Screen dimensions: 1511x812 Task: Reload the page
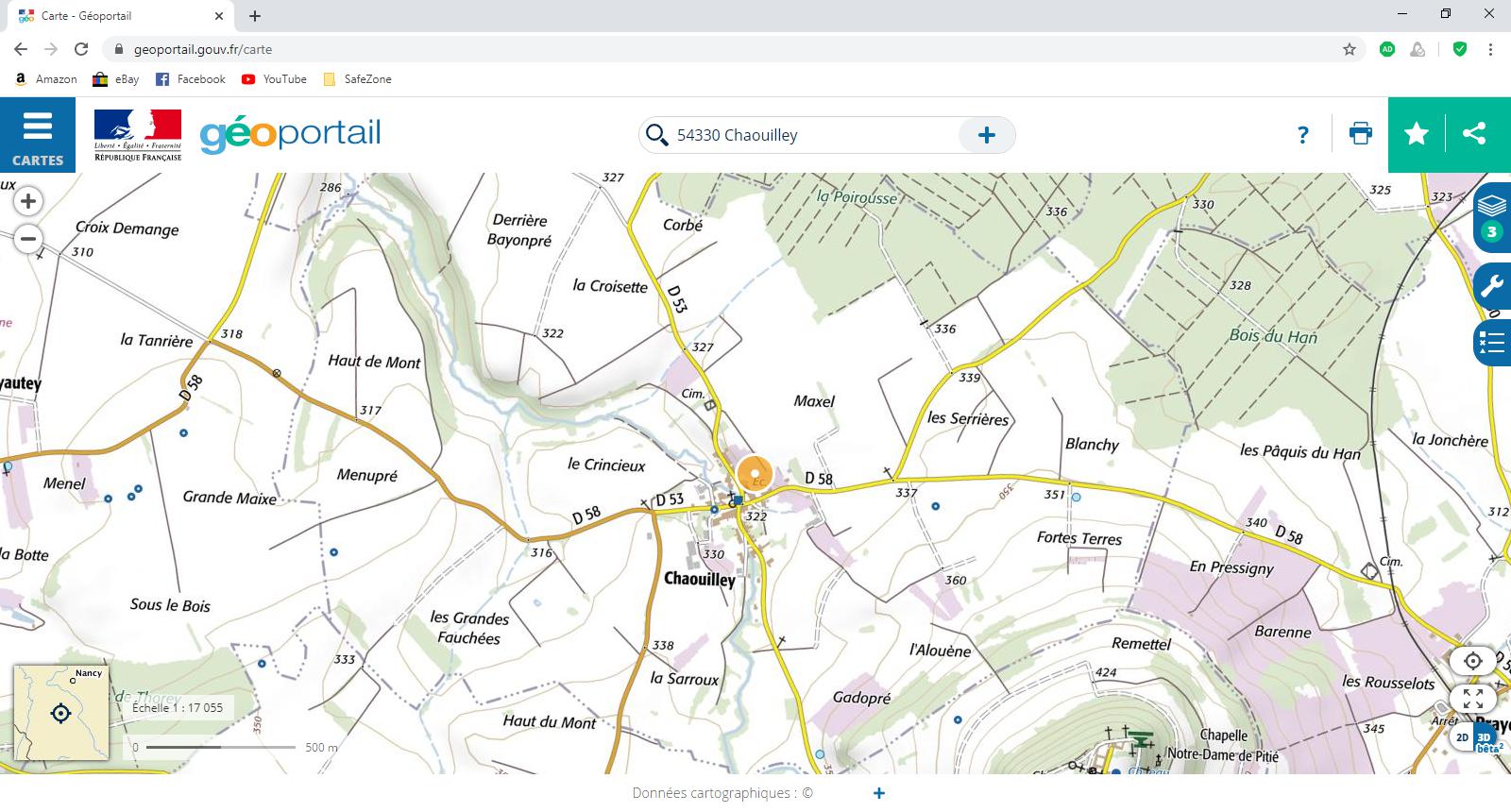81,49
